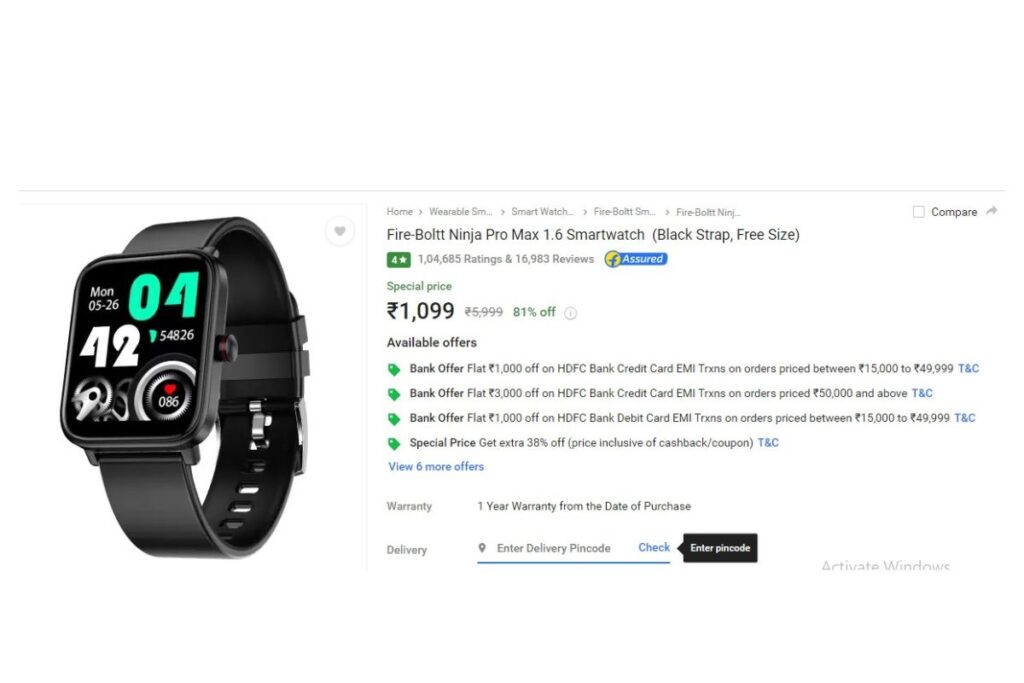This screenshot has height=683, width=1024.
Task: Open the 1,04,685 Ratings & 16,983 Reviews text
Action: pos(505,259)
